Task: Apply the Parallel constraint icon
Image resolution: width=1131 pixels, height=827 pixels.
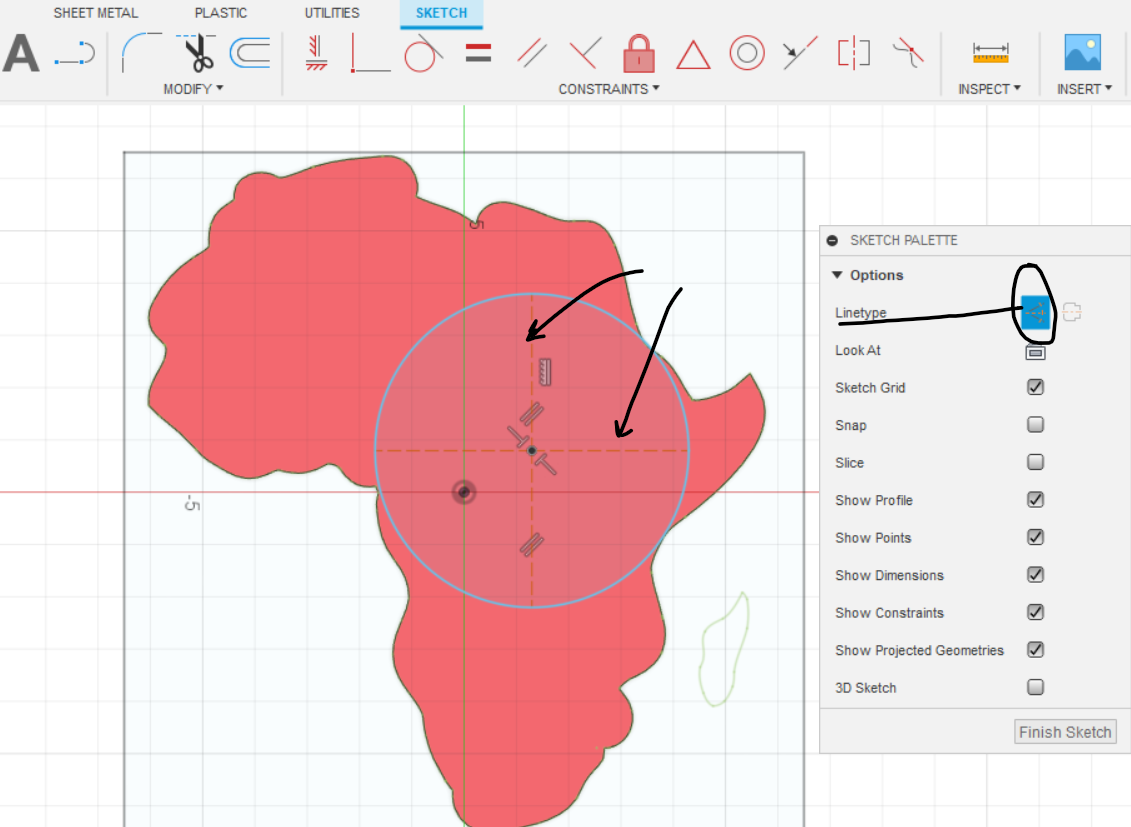Action: pos(532,53)
